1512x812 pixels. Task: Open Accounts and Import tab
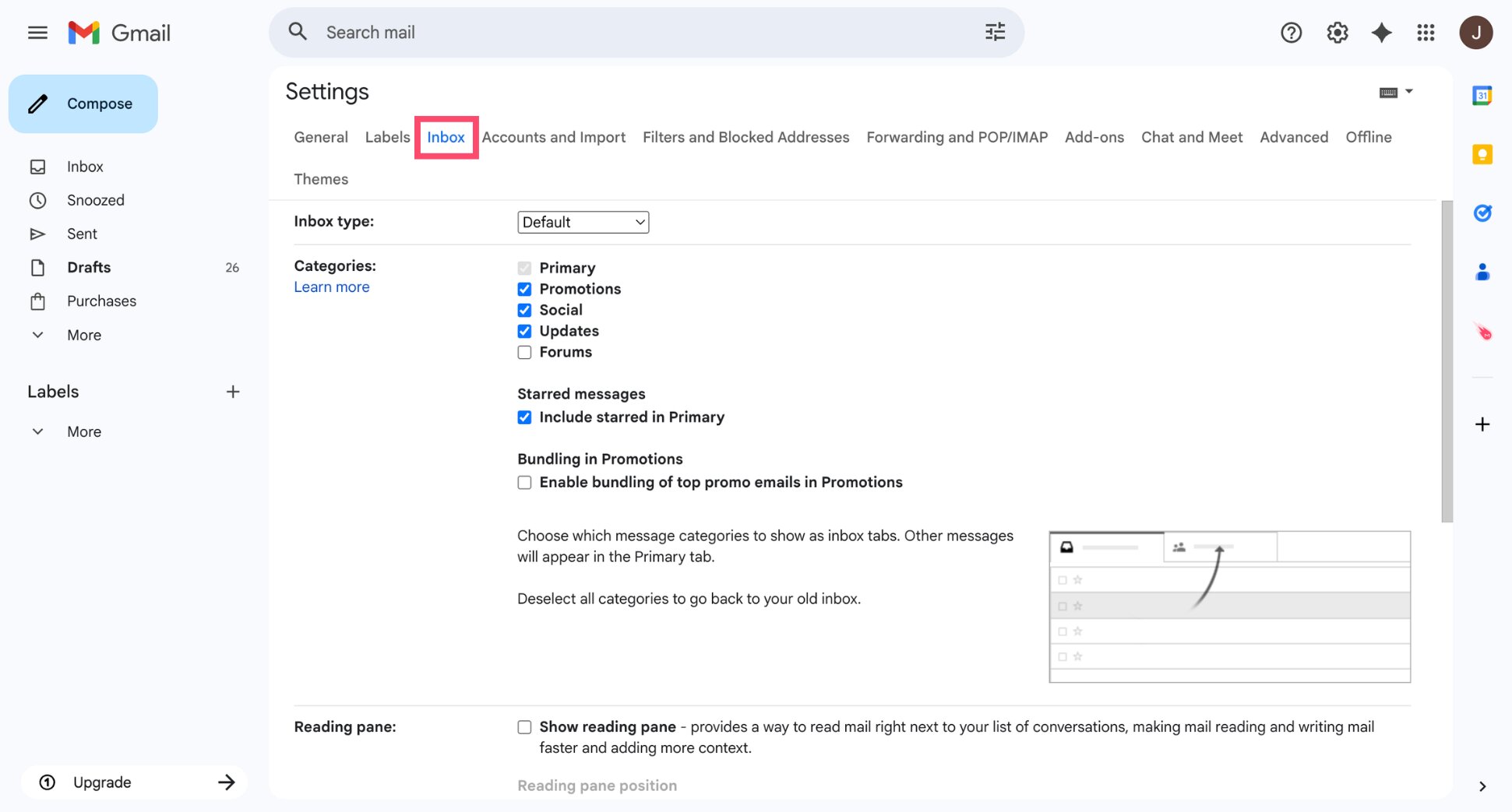pos(553,137)
